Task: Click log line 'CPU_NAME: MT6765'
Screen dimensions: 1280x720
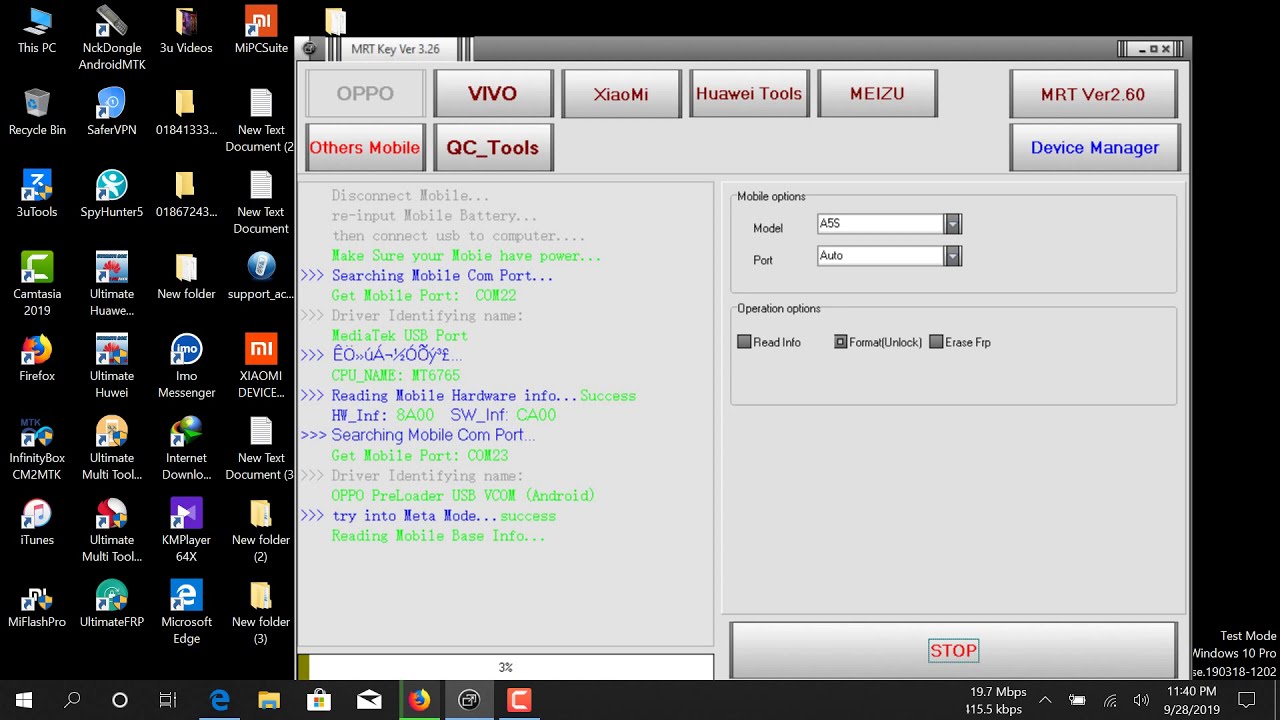Action: 395,375
